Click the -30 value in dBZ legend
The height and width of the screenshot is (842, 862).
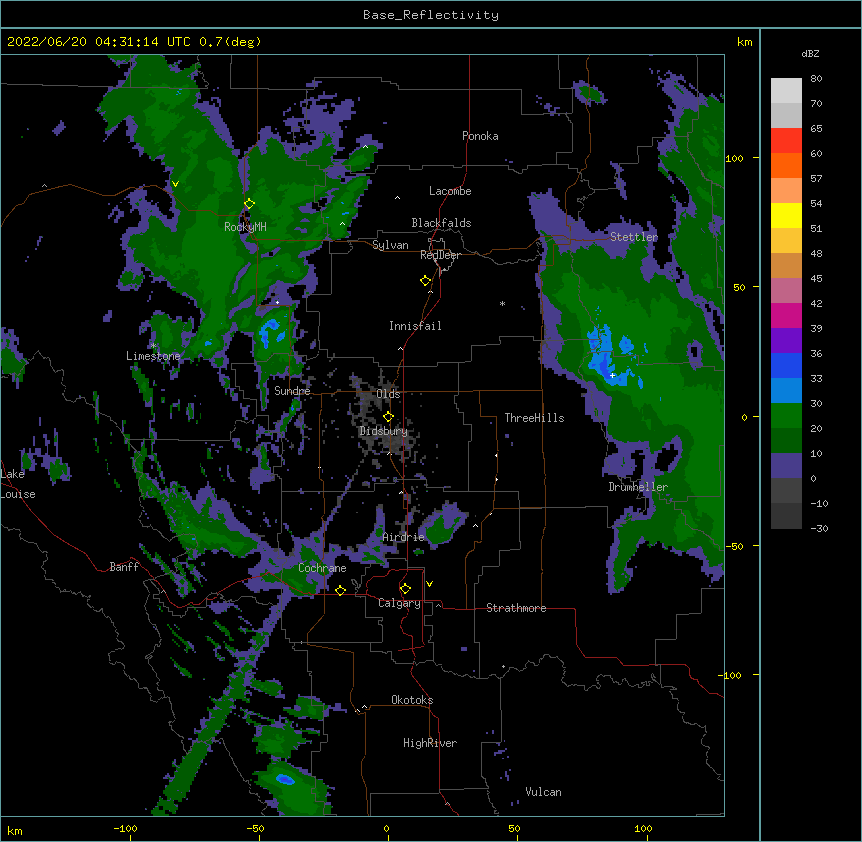coord(819,528)
